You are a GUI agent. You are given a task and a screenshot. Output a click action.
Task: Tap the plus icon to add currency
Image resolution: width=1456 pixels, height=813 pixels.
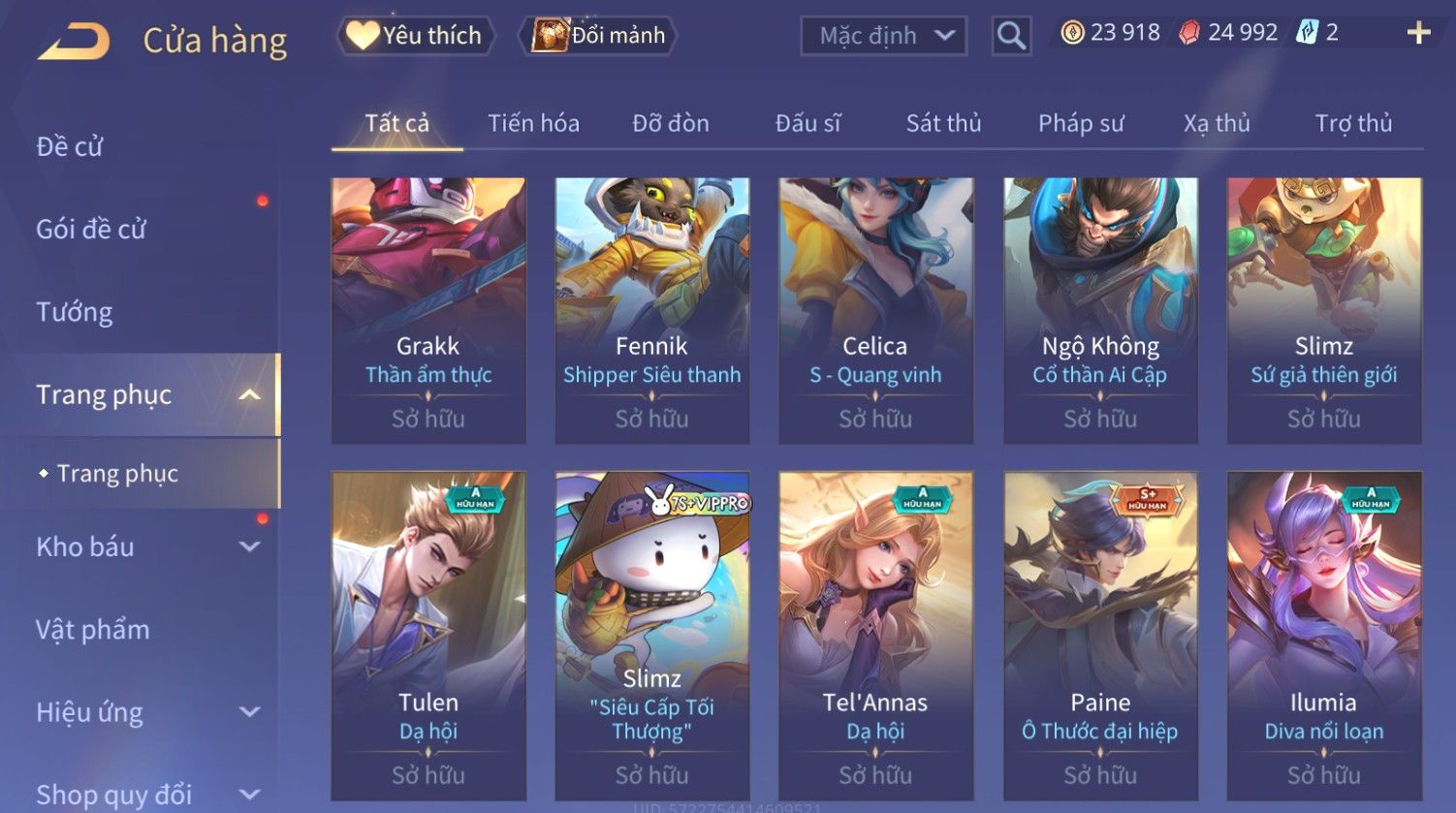coord(1418,33)
